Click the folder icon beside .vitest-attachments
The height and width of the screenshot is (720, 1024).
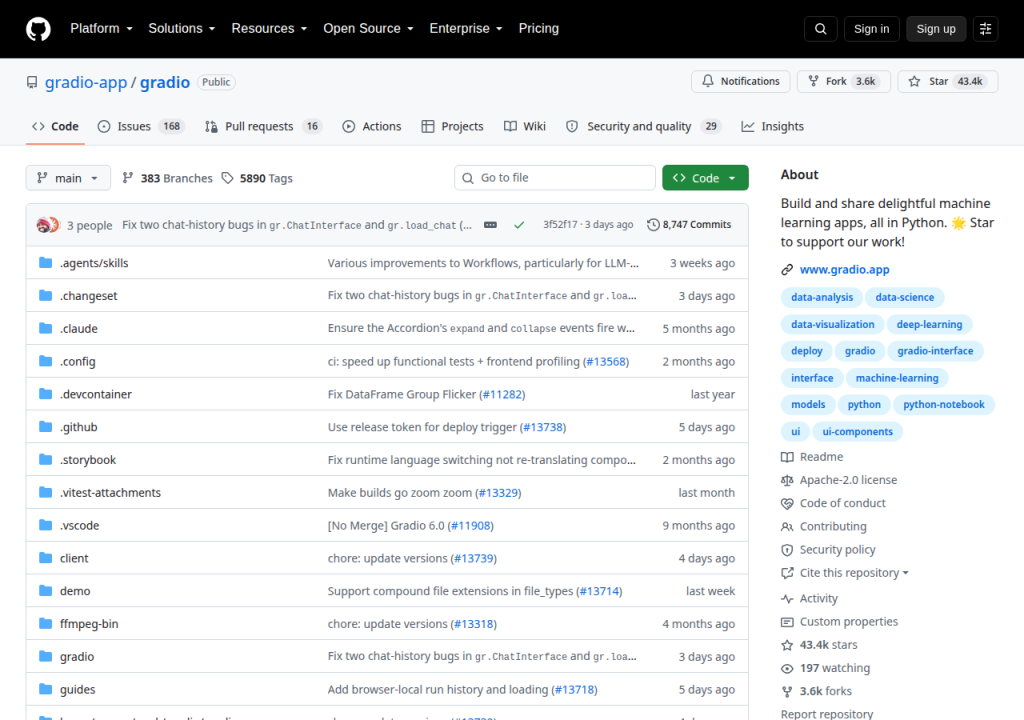pyautogui.click(x=45, y=492)
